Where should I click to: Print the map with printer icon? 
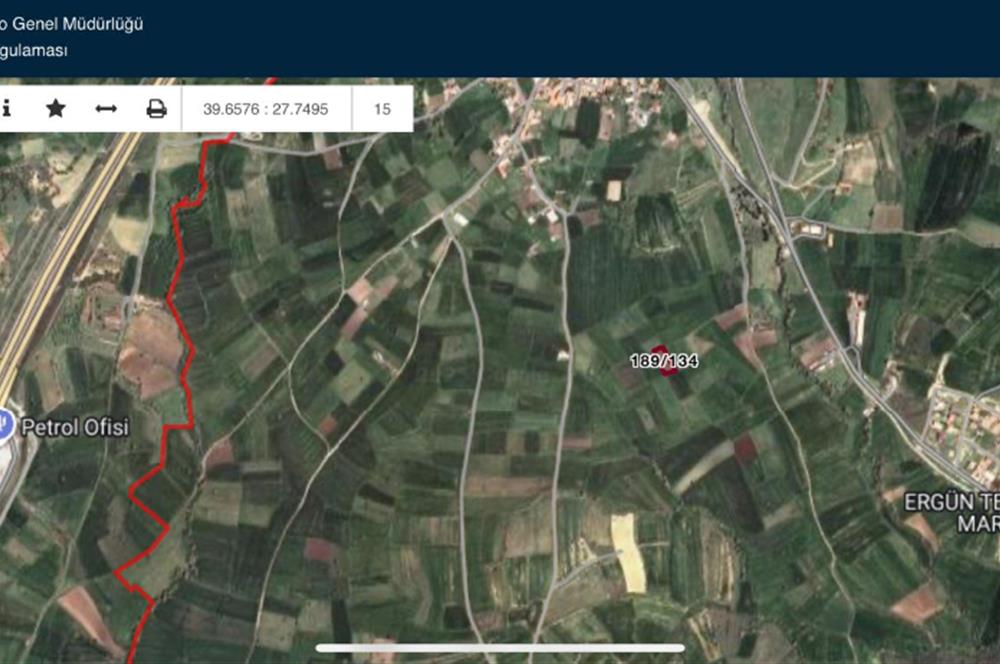(156, 108)
